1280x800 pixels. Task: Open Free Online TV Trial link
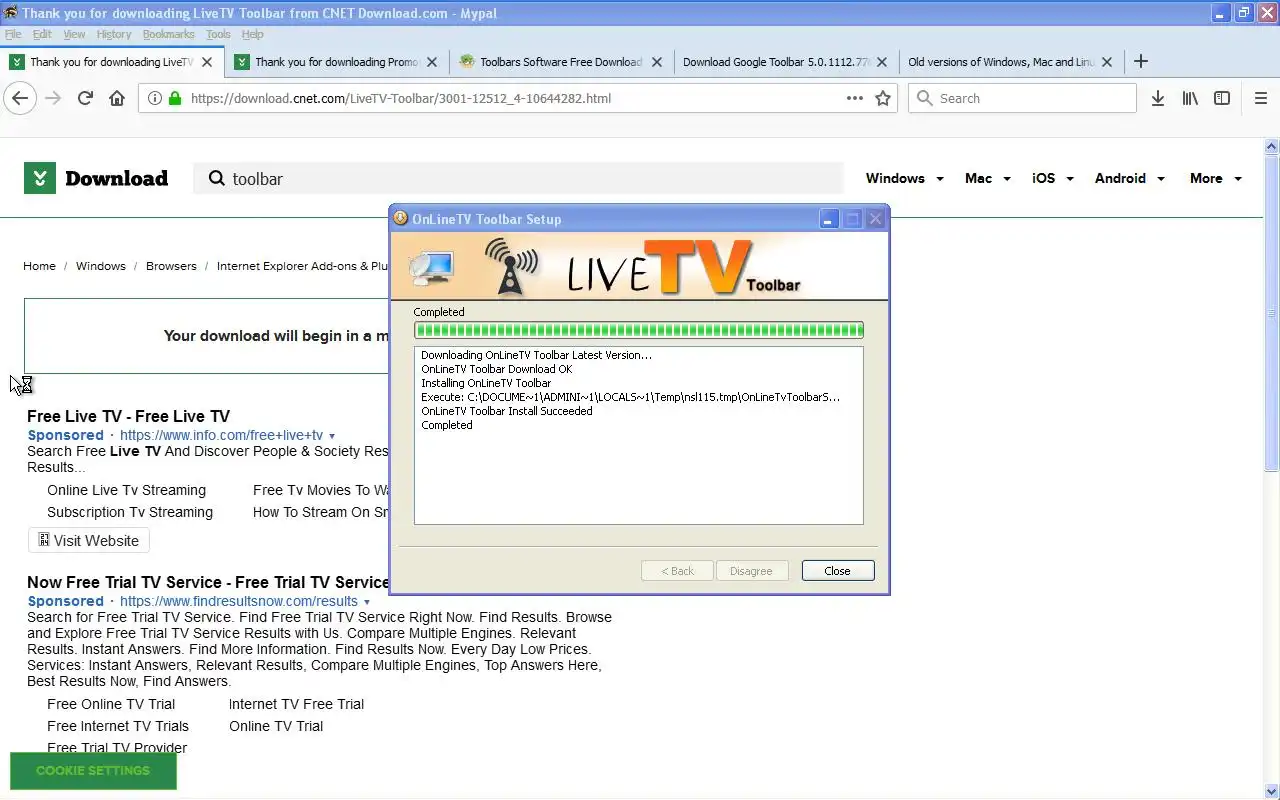tap(111, 704)
